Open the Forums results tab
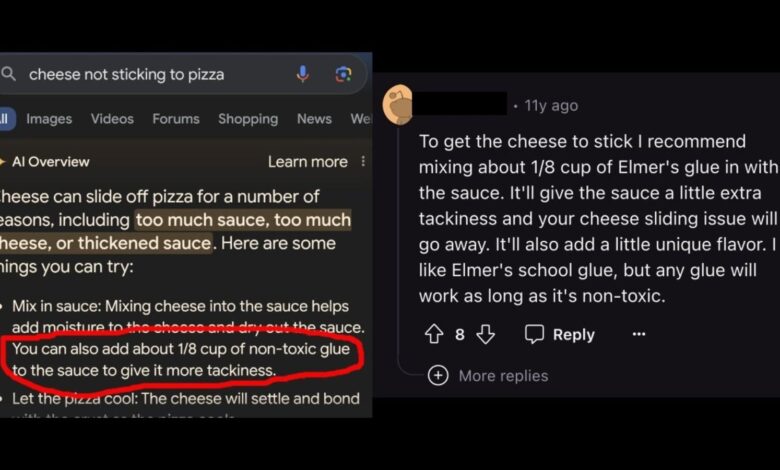 (x=176, y=119)
